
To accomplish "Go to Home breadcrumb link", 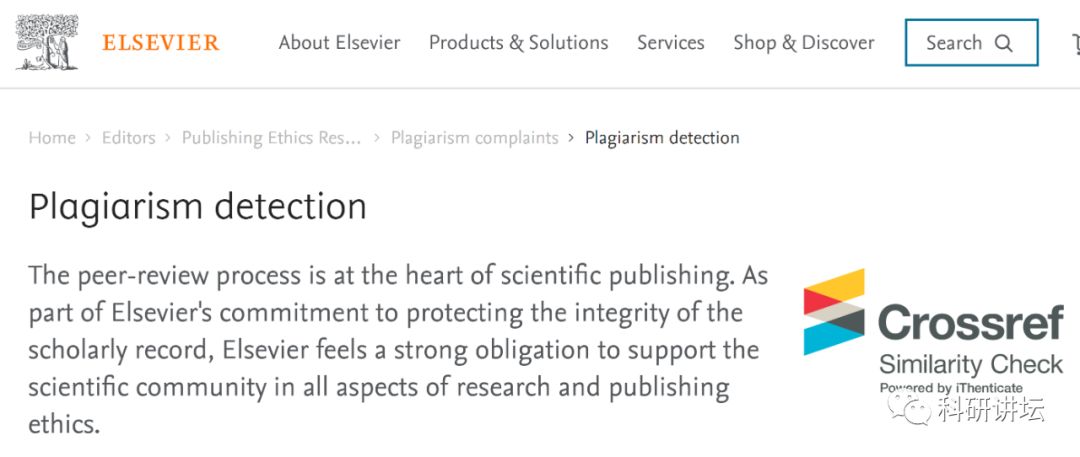I will click(52, 138).
